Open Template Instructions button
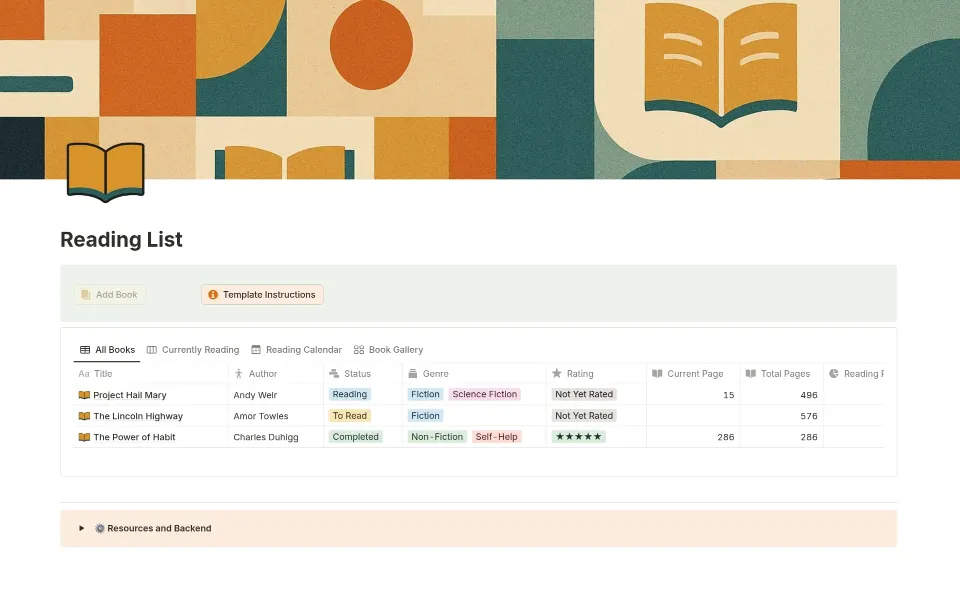960x600 pixels. click(262, 294)
